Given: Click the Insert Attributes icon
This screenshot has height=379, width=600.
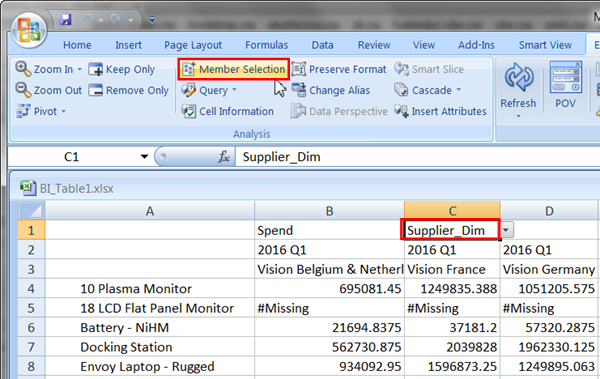Looking at the screenshot, I should pos(401,111).
